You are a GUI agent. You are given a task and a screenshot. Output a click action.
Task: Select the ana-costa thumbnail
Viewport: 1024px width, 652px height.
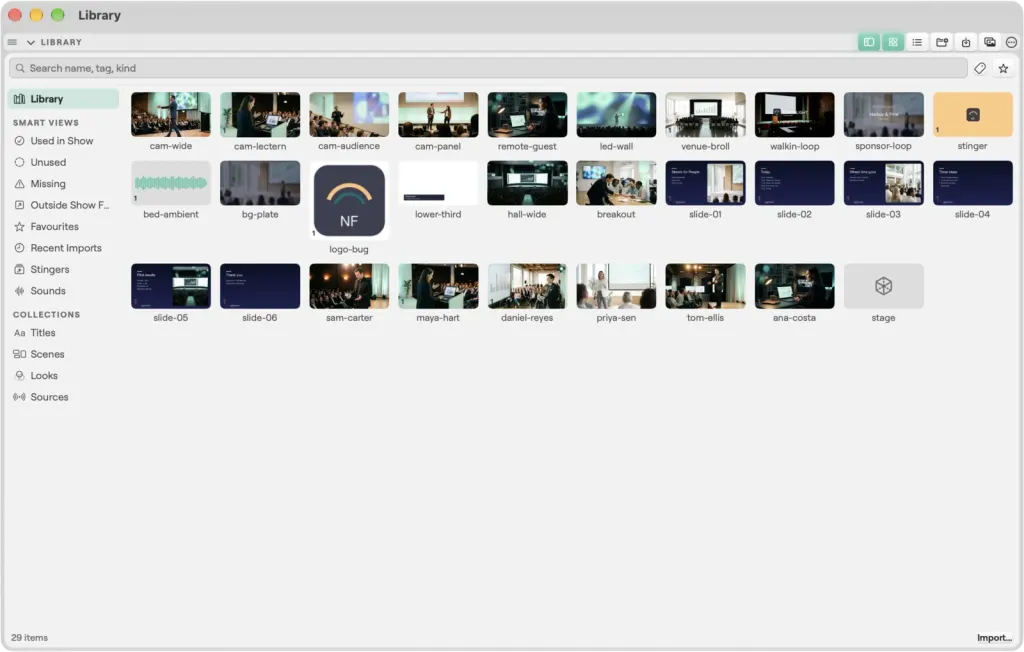(794, 286)
